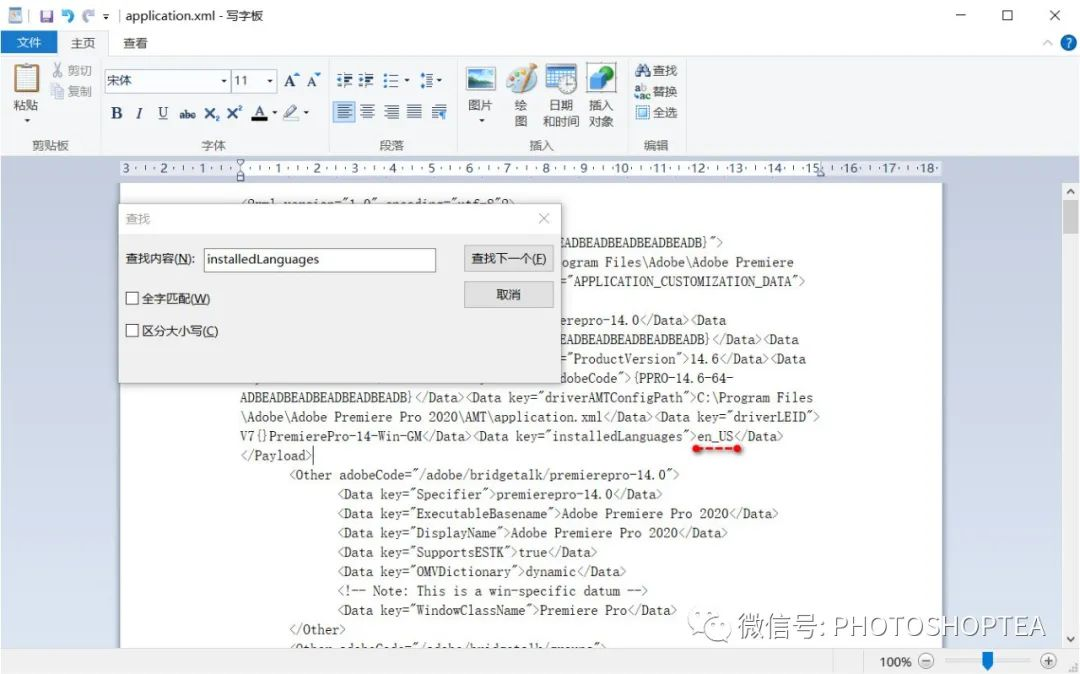This screenshot has width=1080, height=674.
Task: Open the Paragraph settings icon
Action: click(x=439, y=112)
